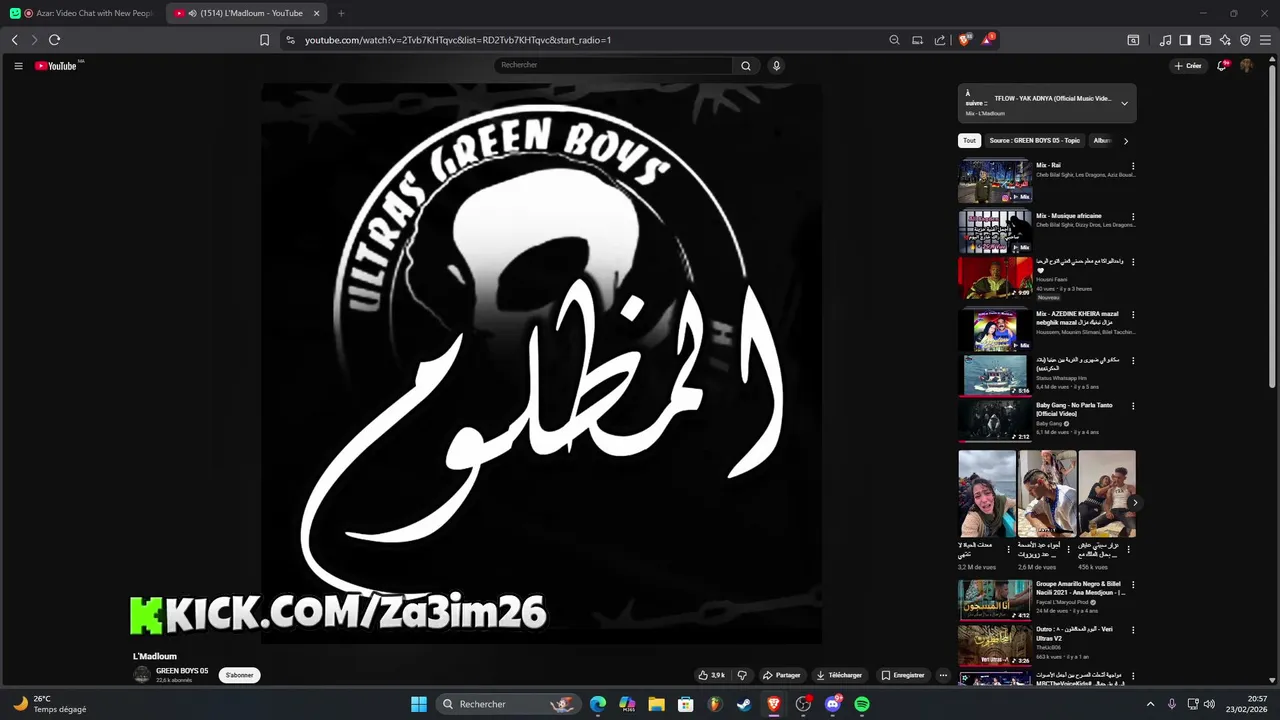
Task: Open File Explorer from the taskbar
Action: click(656, 704)
